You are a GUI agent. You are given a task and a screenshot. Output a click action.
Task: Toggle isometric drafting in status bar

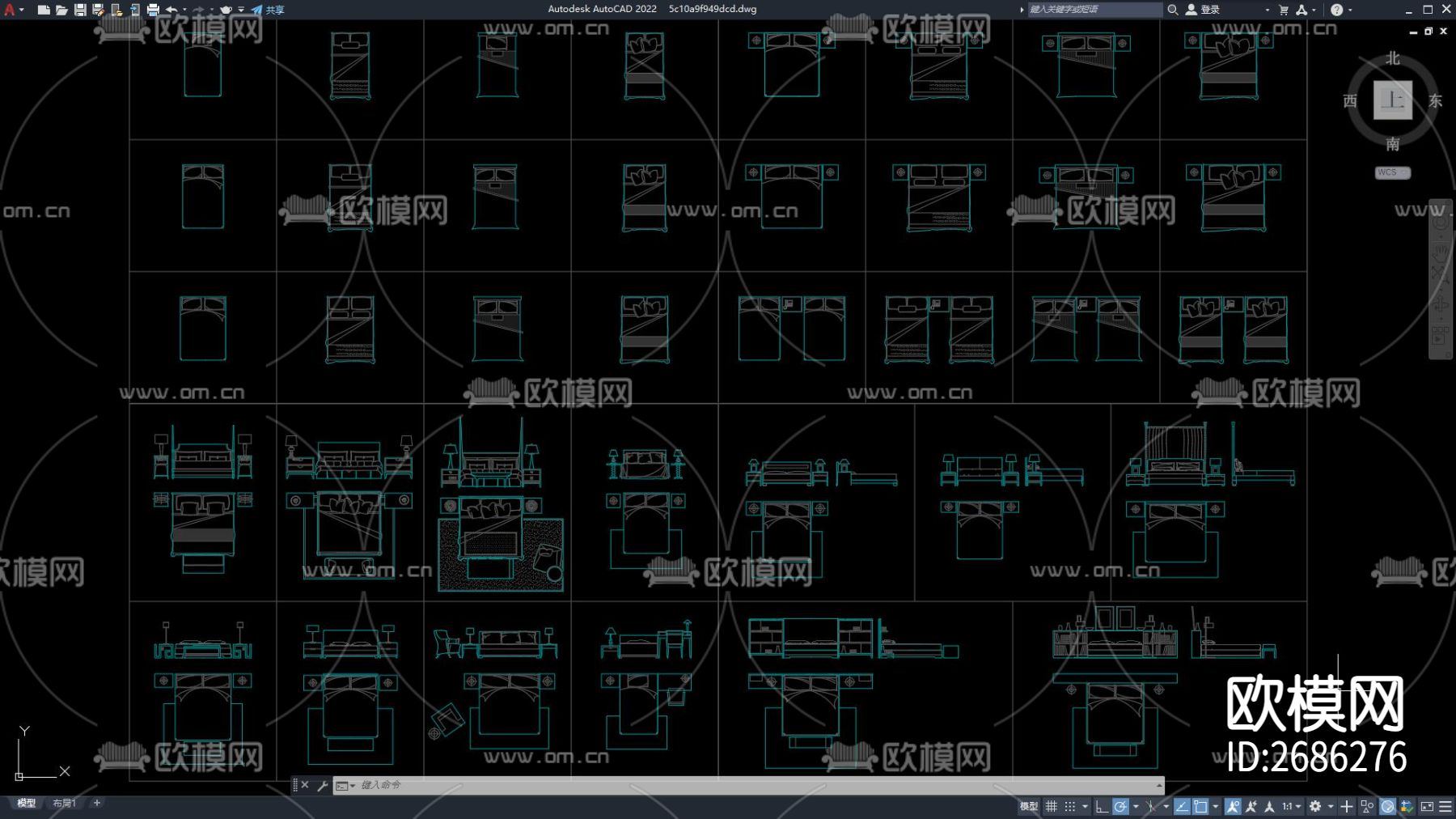1150,806
